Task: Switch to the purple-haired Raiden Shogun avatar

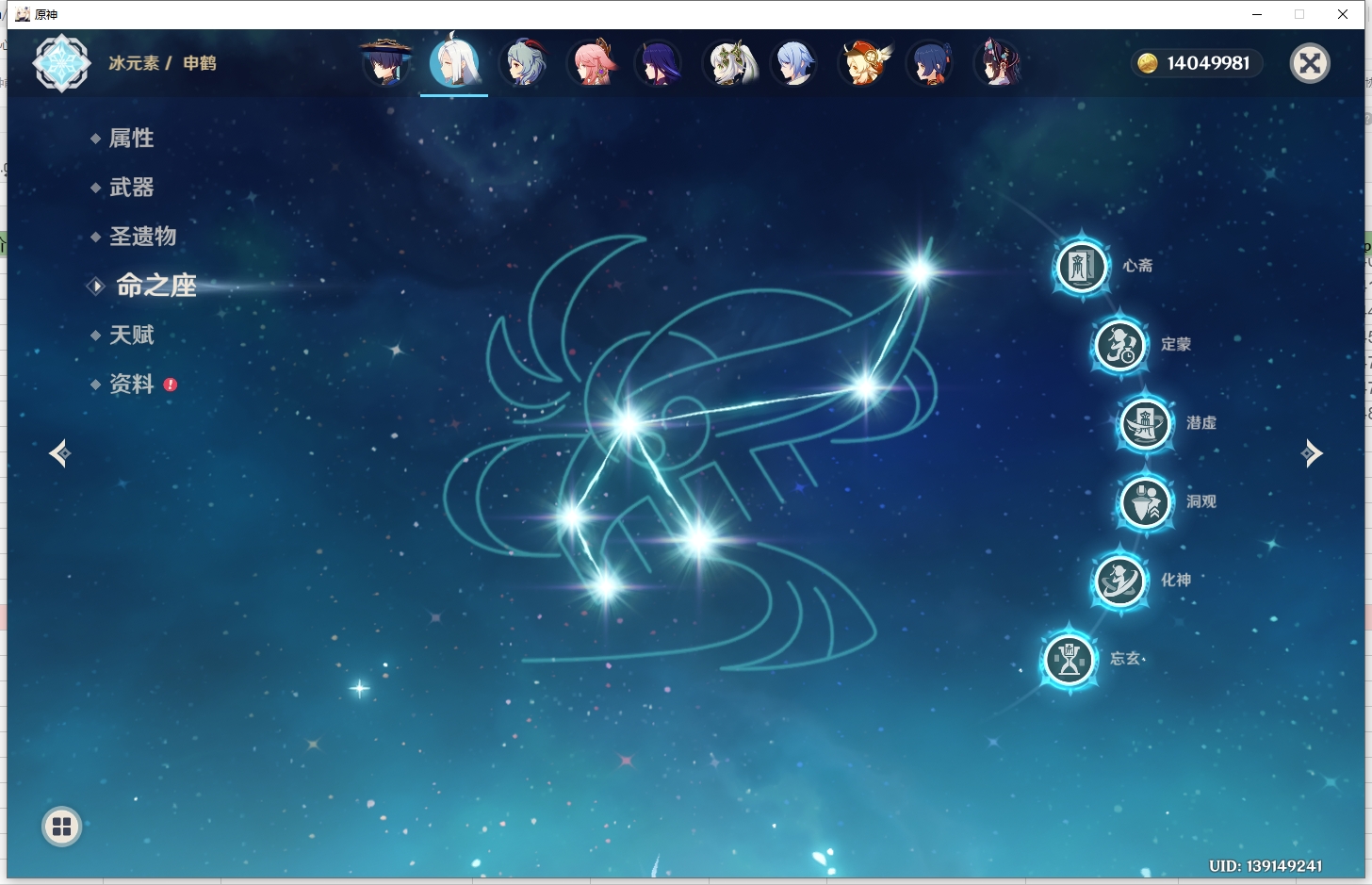Action: click(659, 62)
